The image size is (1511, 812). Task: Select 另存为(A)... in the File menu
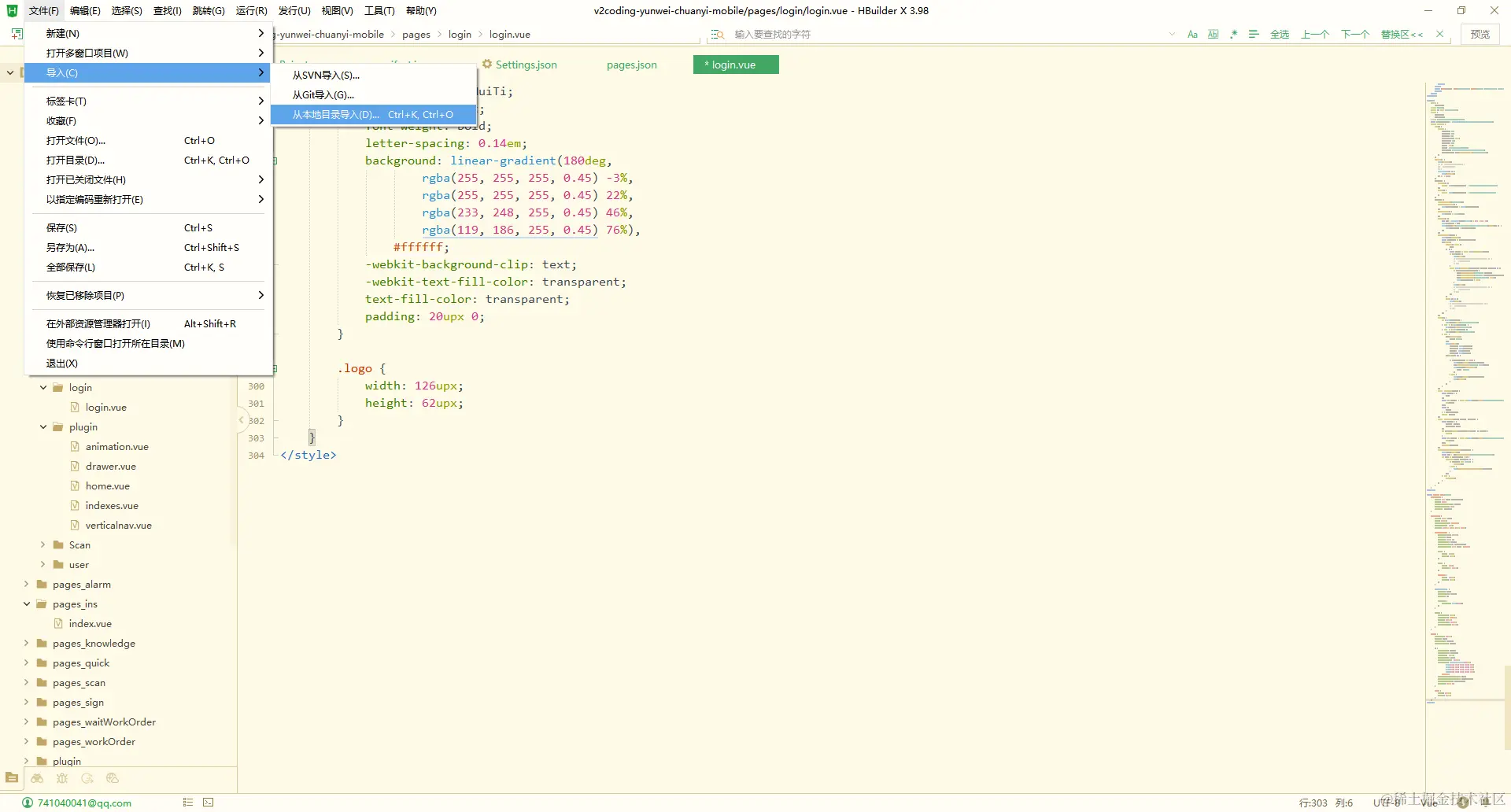click(149, 248)
